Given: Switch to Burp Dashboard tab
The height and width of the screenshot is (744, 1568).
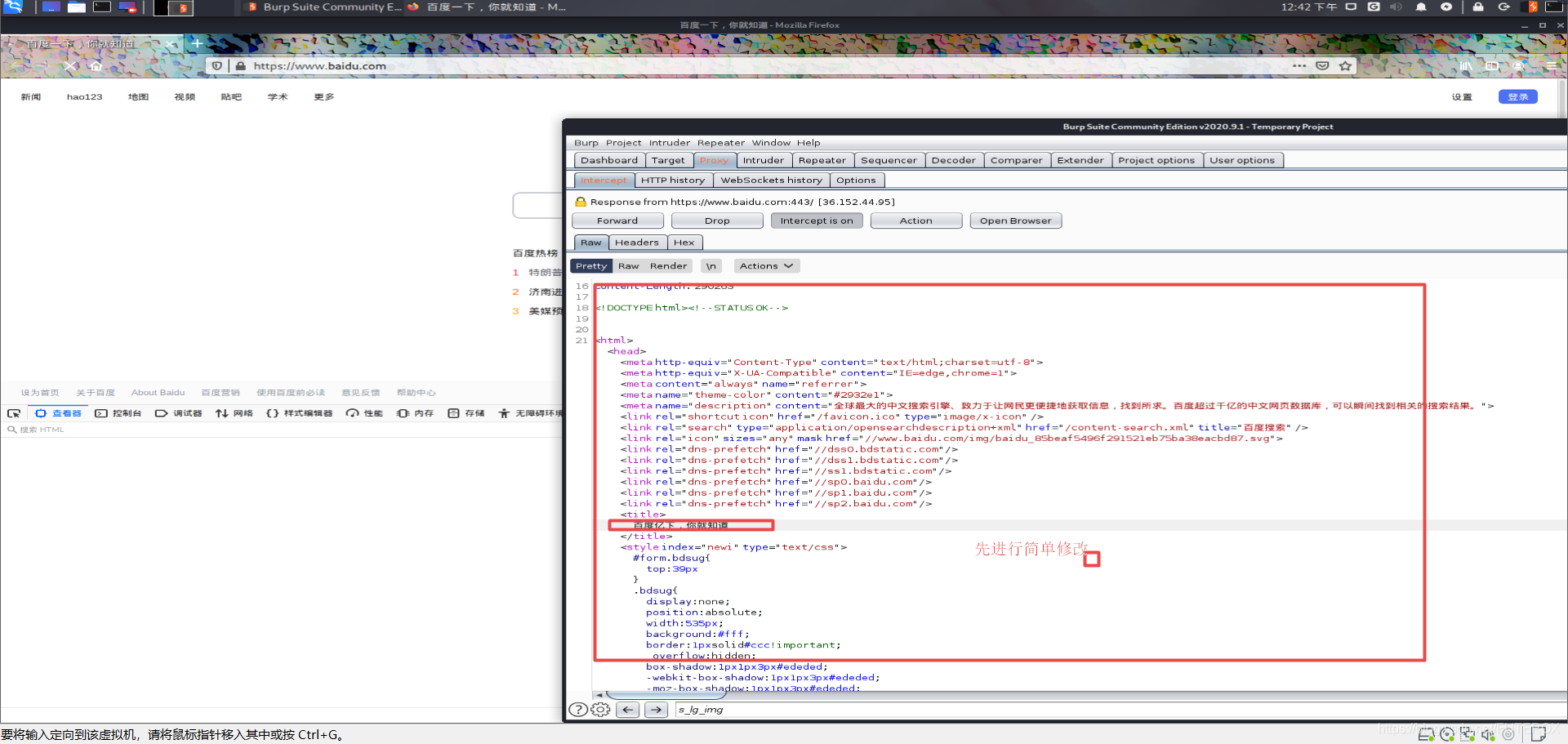Looking at the screenshot, I should pyautogui.click(x=609, y=161).
